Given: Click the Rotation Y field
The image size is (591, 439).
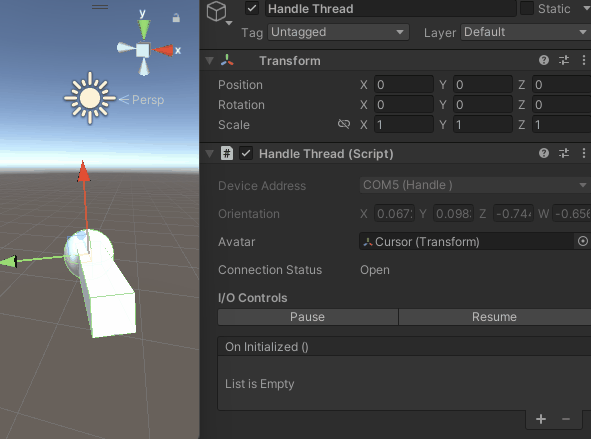Looking at the screenshot, I should 483,104.
